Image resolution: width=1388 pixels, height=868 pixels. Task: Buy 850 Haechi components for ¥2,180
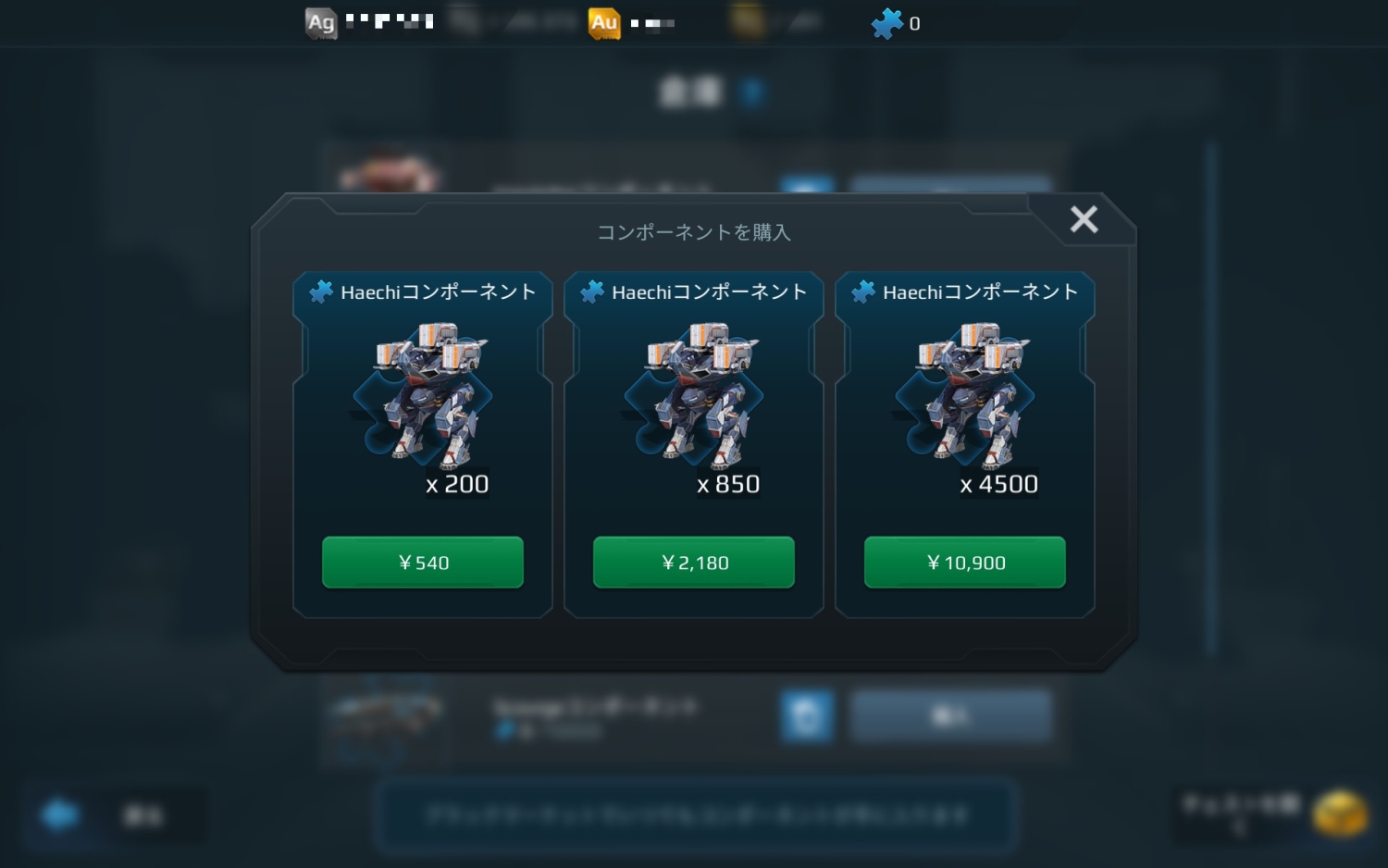point(694,562)
